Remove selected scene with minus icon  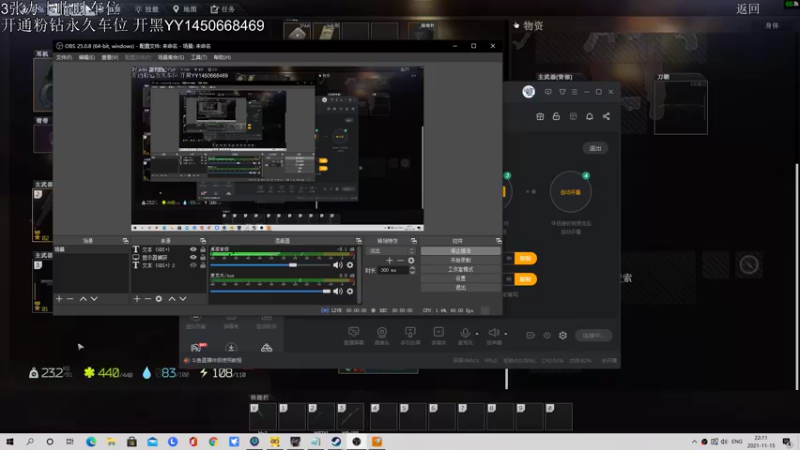tap(70, 299)
